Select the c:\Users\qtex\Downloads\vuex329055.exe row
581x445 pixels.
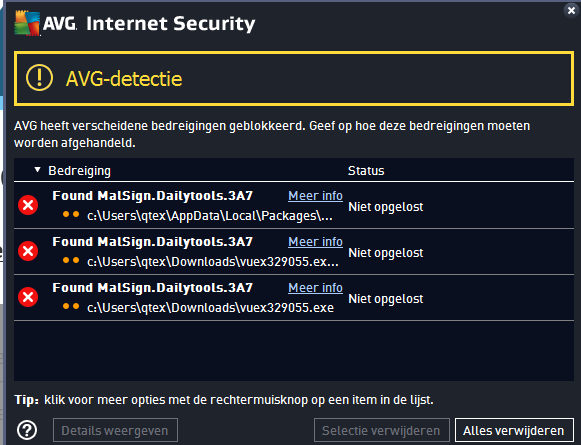coord(294,298)
